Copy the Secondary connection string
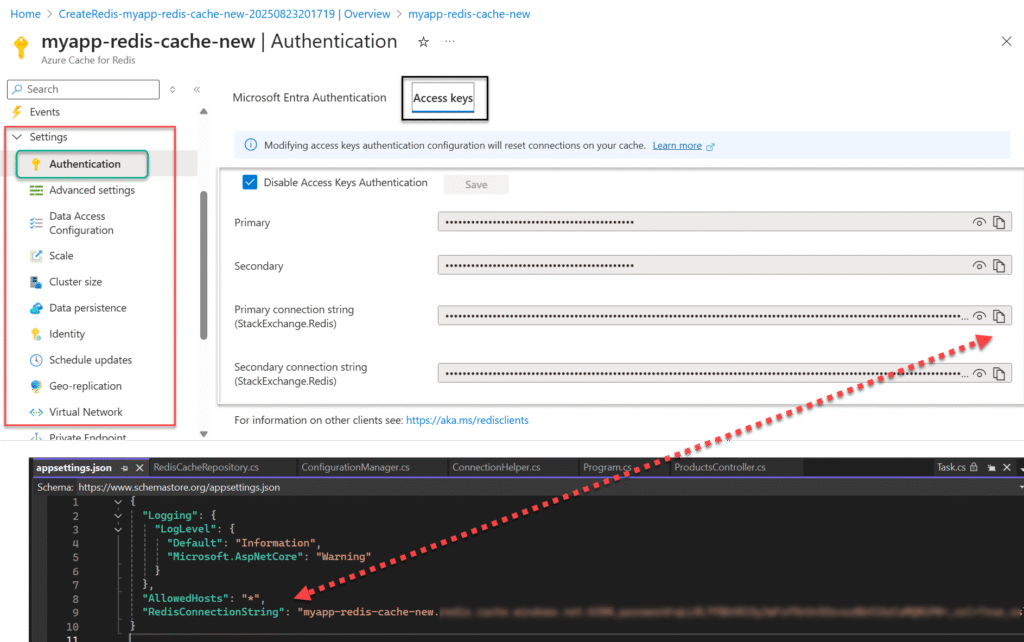Screen dimensions: 1024x642 [999, 374]
